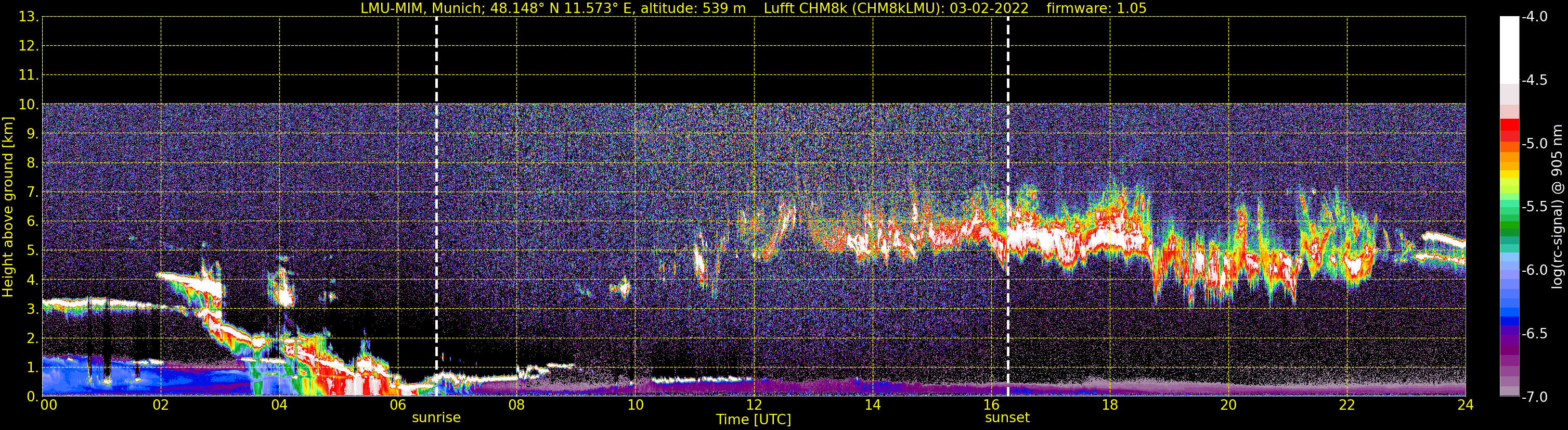The image size is (1568, 430).
Task: Click colorbar tick label '-6.5'
Action: pyautogui.click(x=1534, y=334)
